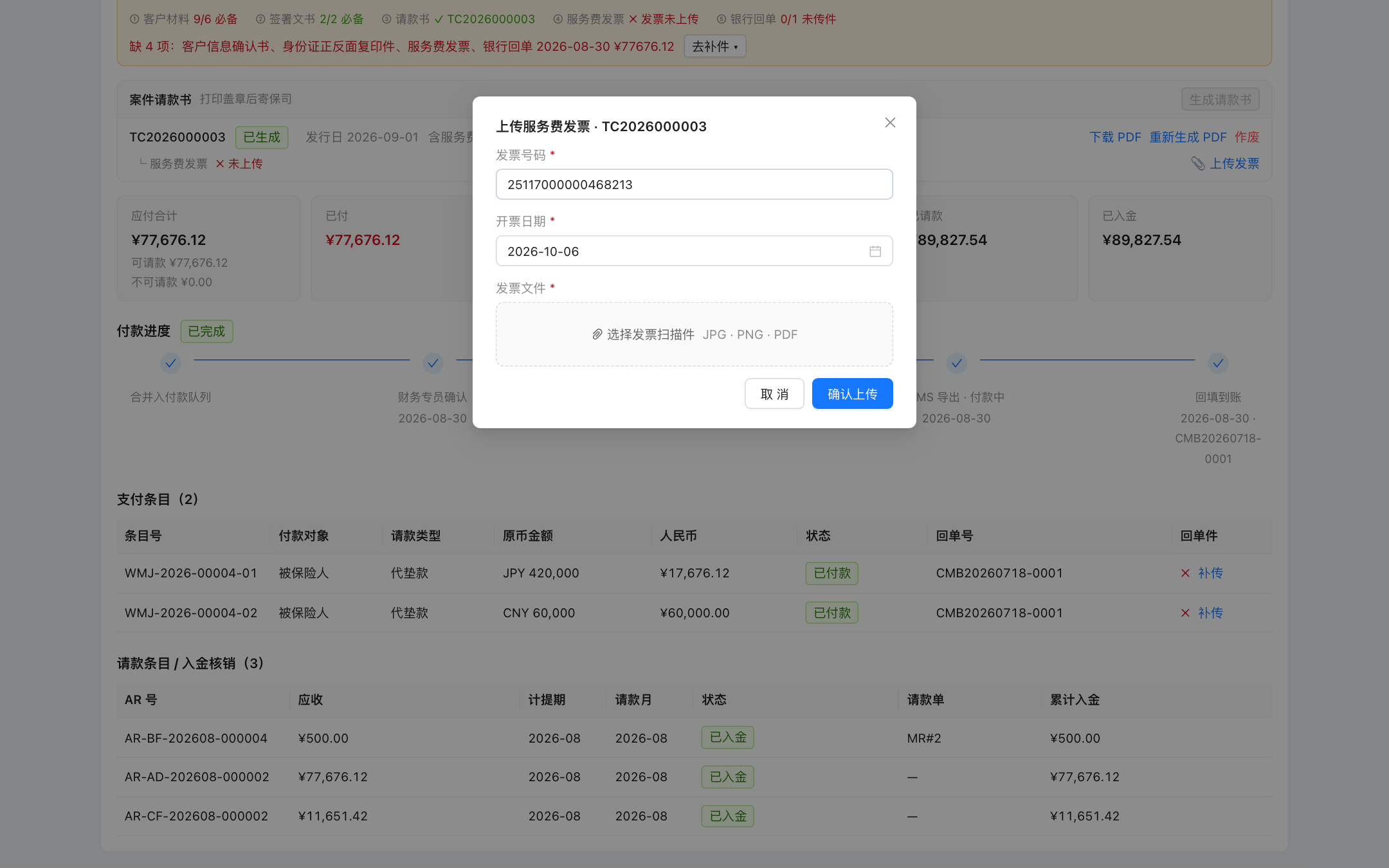Click the JPY 420,000 amount cell
The height and width of the screenshot is (868, 1389).
tap(541, 573)
